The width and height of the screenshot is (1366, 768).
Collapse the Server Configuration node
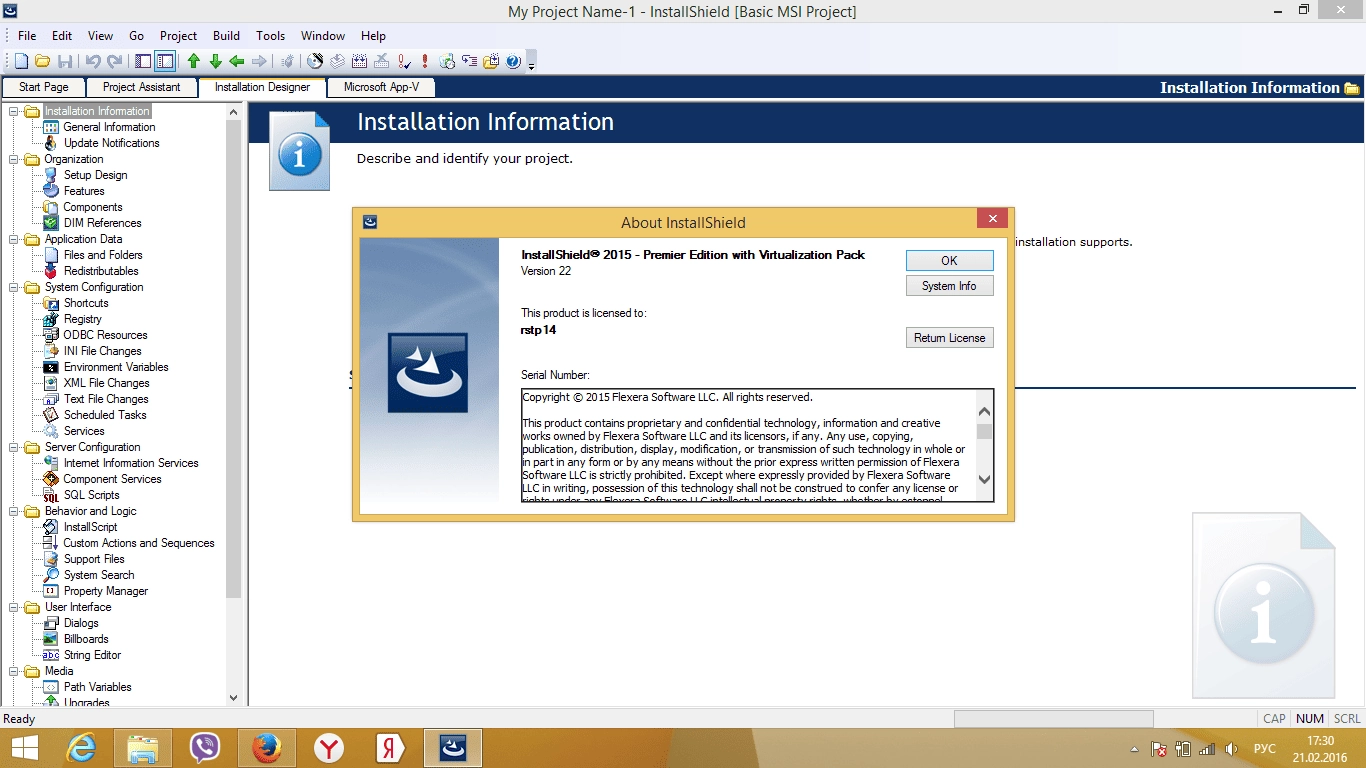[x=14, y=447]
